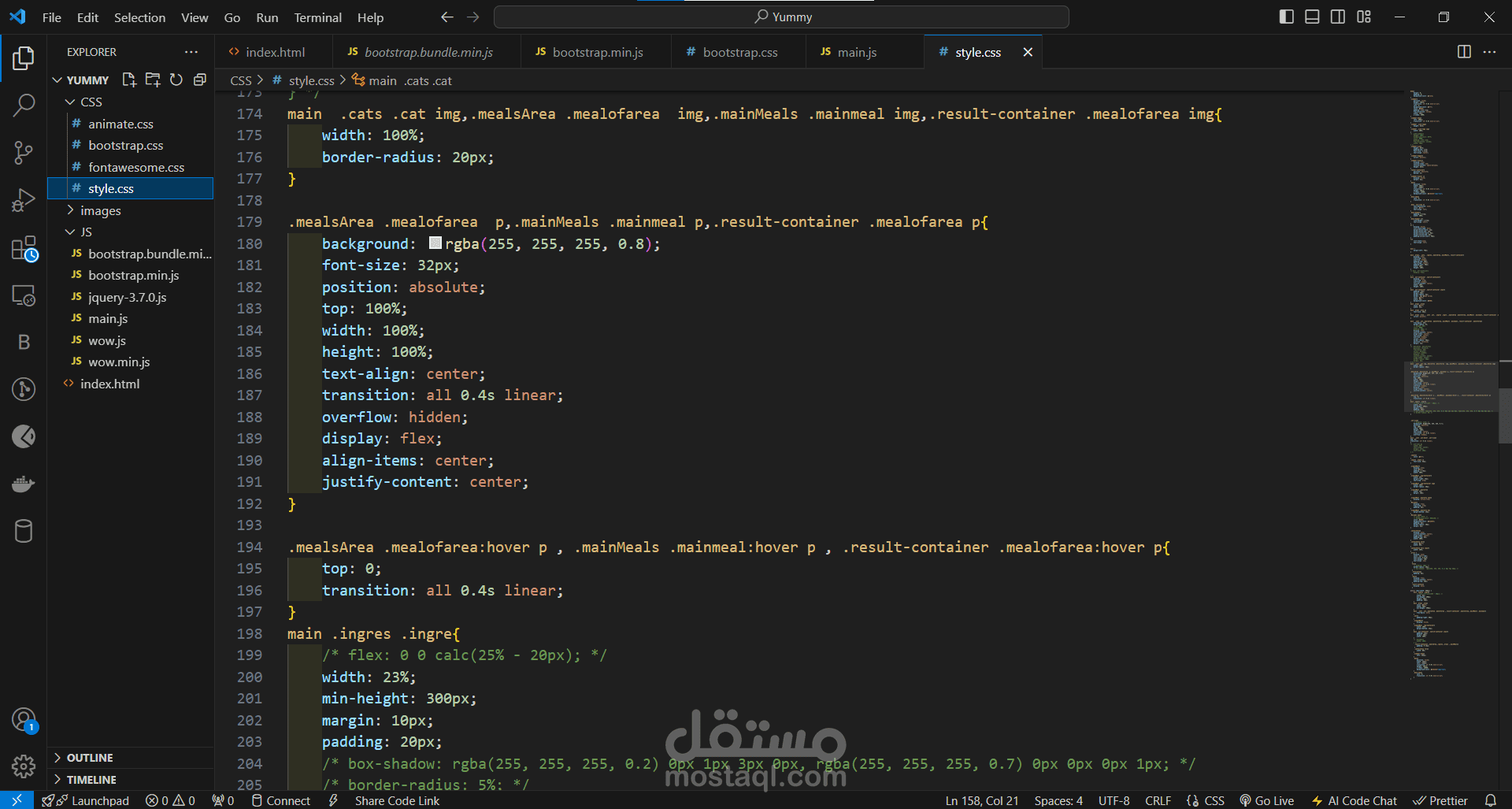The image size is (1512, 809).
Task: Open the Database cylinder view icon
Action: pyautogui.click(x=24, y=531)
